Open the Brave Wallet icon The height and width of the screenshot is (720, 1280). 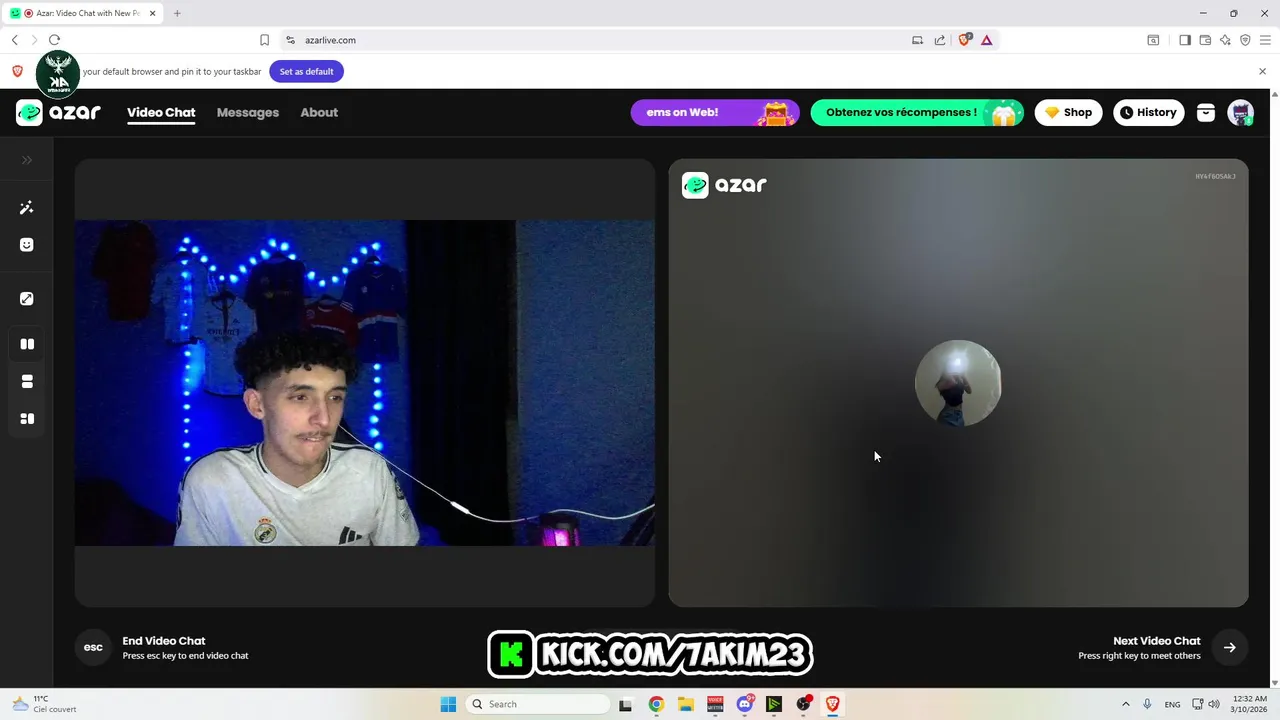click(x=1205, y=40)
